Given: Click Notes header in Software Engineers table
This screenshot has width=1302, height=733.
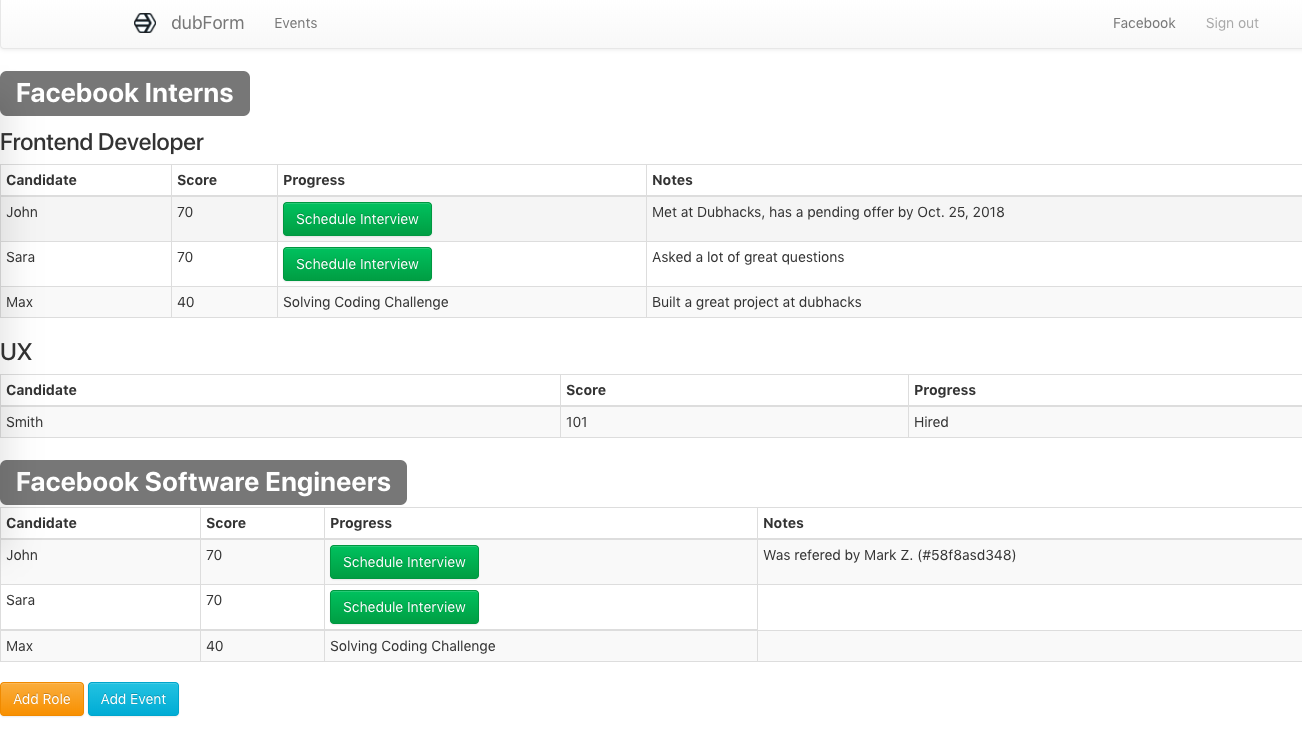Looking at the screenshot, I should (x=783, y=523).
